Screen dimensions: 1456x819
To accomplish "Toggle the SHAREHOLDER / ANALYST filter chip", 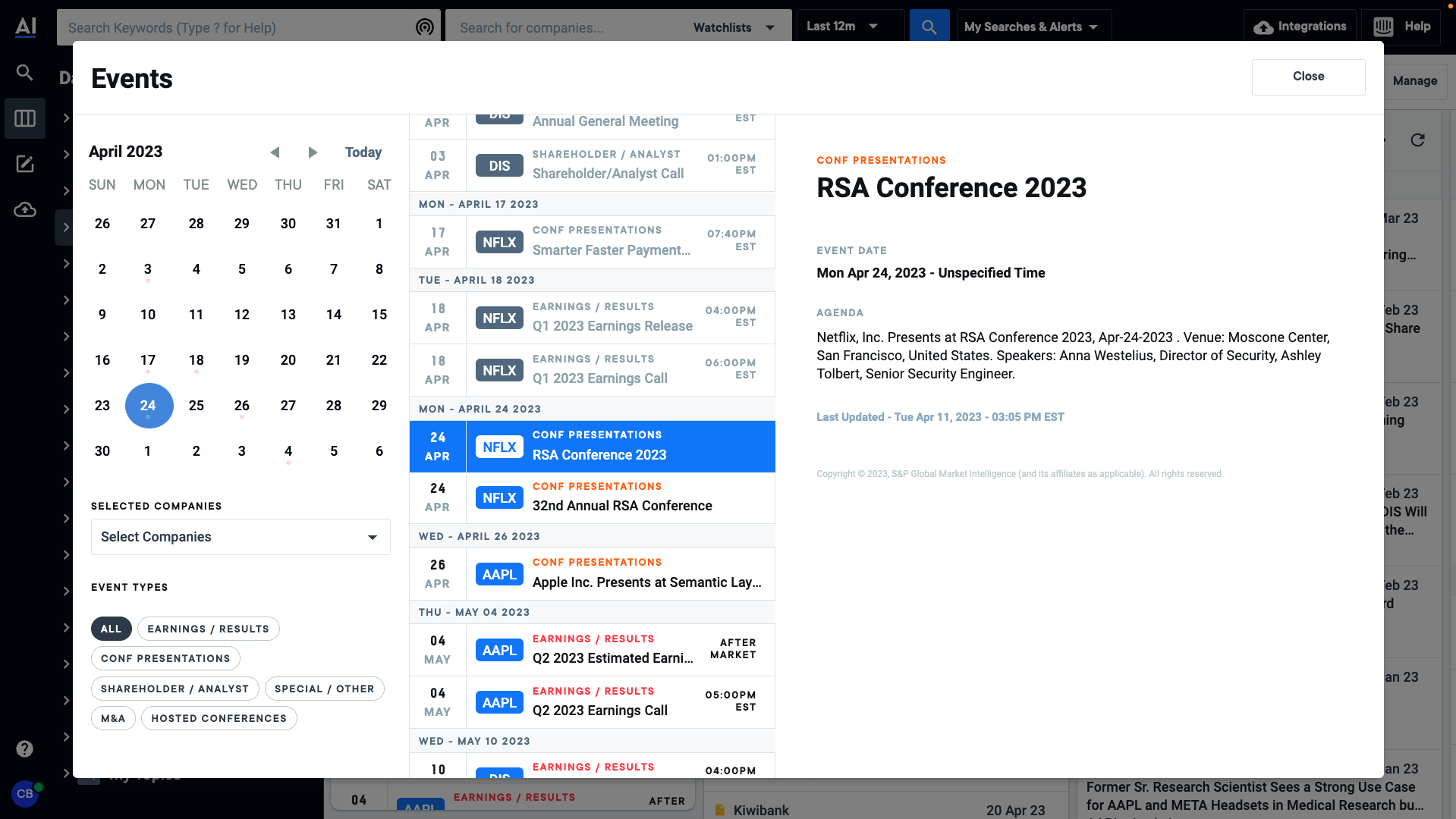I will click(x=175, y=689).
